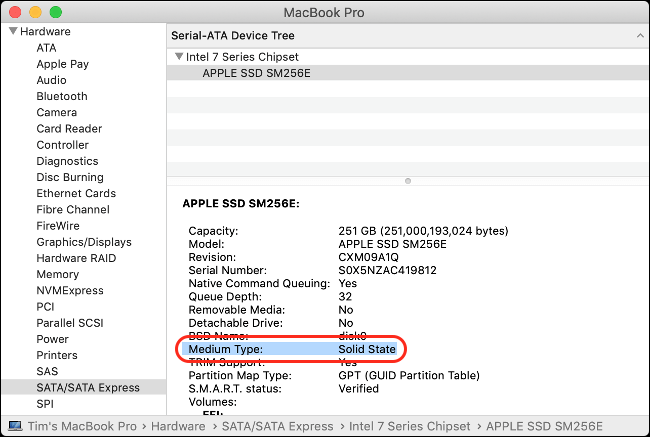Select Graphics/Displays in the sidebar
Image resolution: width=650 pixels, height=437 pixels.
click(x=84, y=242)
